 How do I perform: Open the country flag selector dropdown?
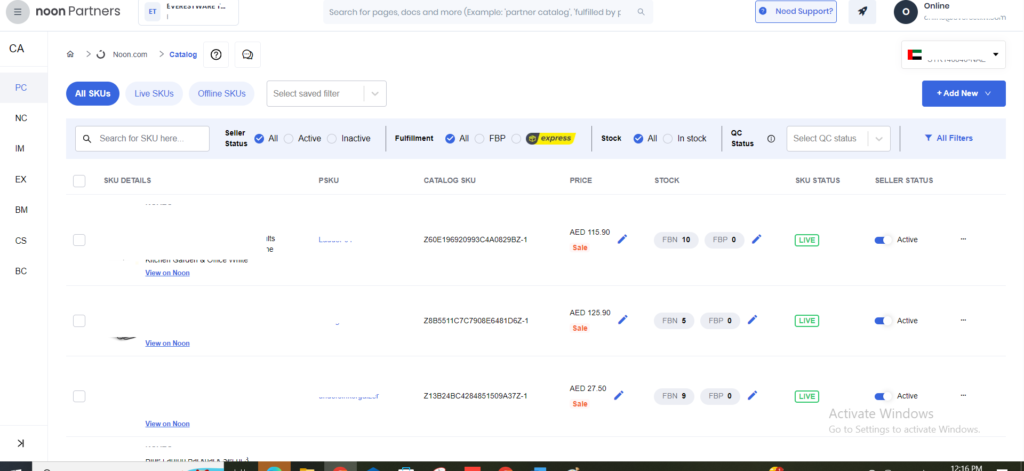[x=953, y=55]
